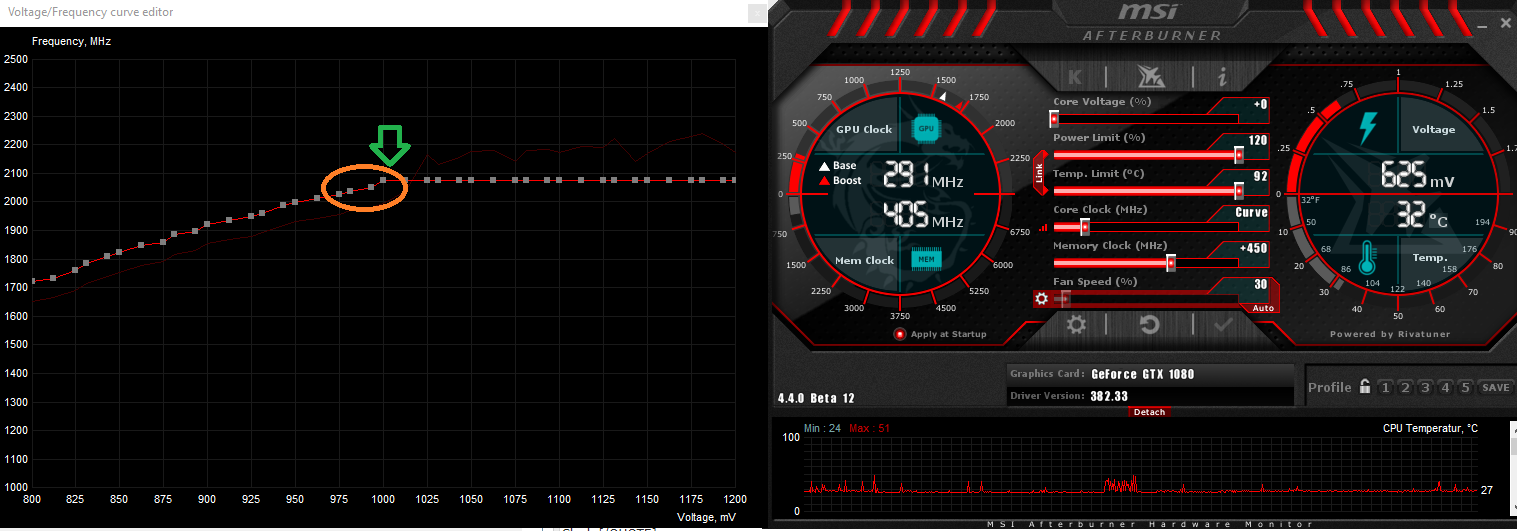1517x531 pixels.
Task: Open the information i icon
Action: (x=1223, y=76)
